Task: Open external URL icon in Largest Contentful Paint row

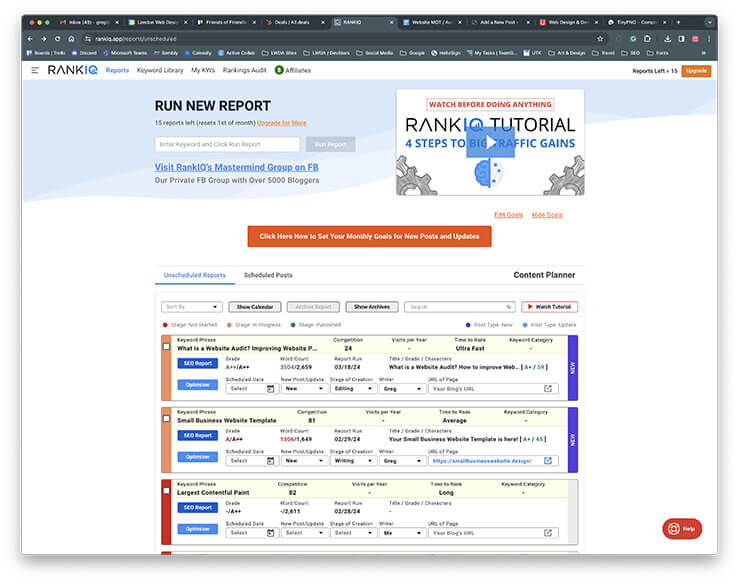Action: tap(548, 533)
